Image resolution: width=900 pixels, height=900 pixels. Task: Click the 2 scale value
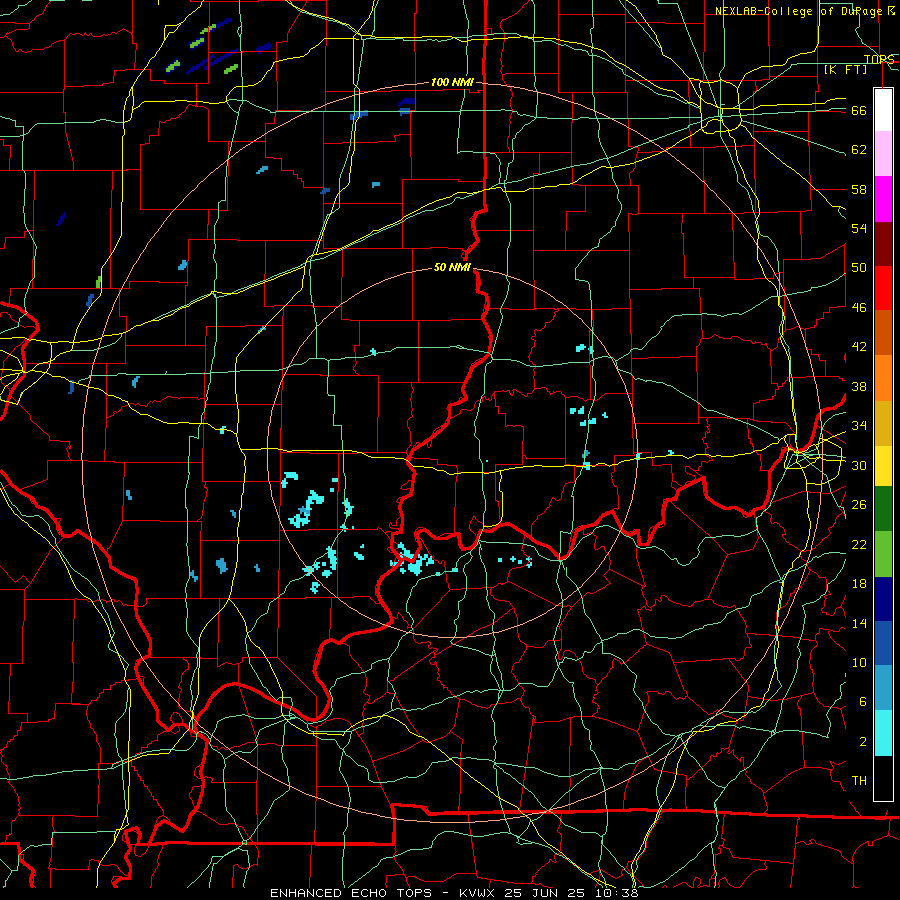[x=862, y=741]
